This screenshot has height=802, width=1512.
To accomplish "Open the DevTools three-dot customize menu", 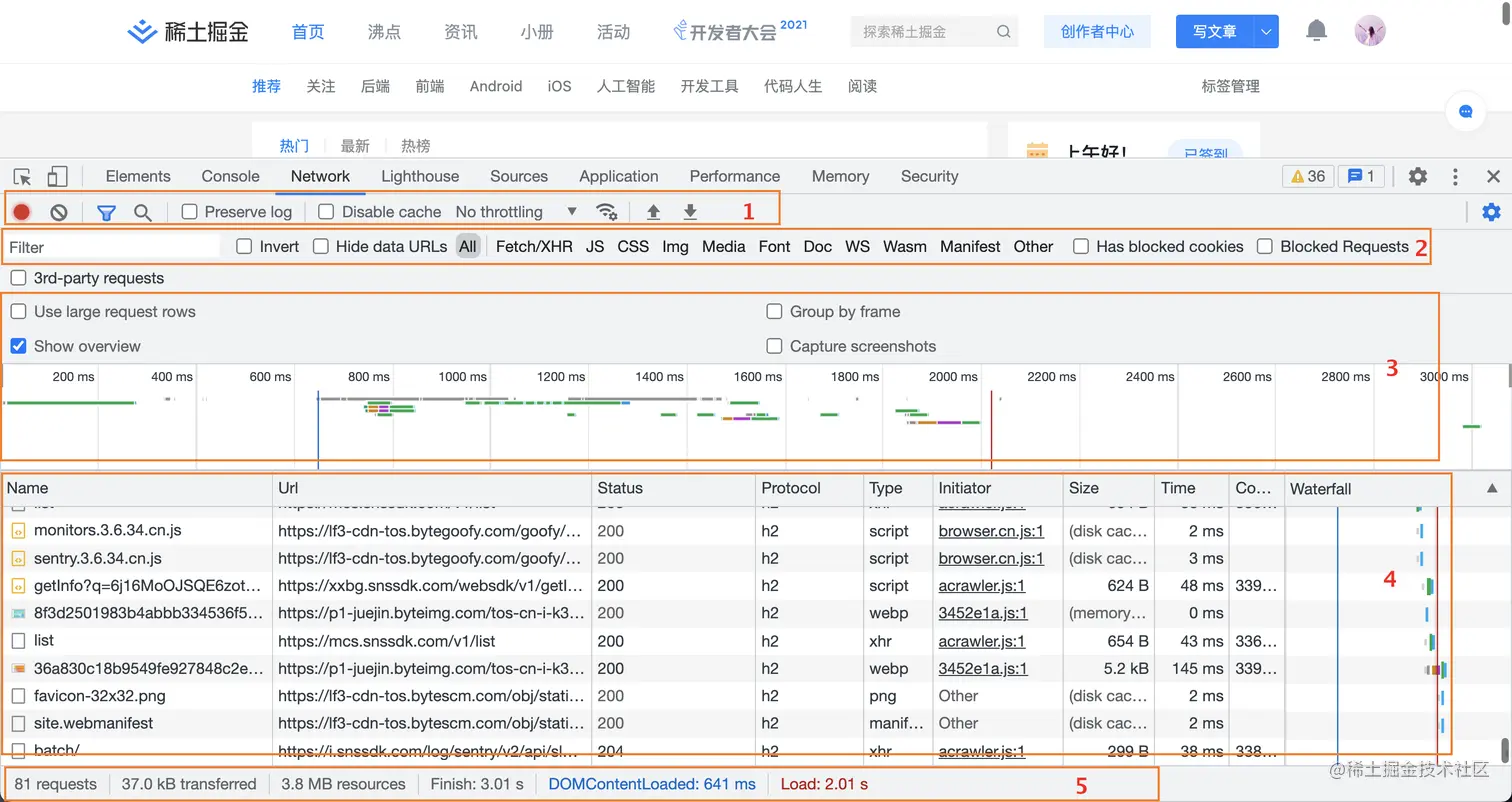I will click(1456, 177).
